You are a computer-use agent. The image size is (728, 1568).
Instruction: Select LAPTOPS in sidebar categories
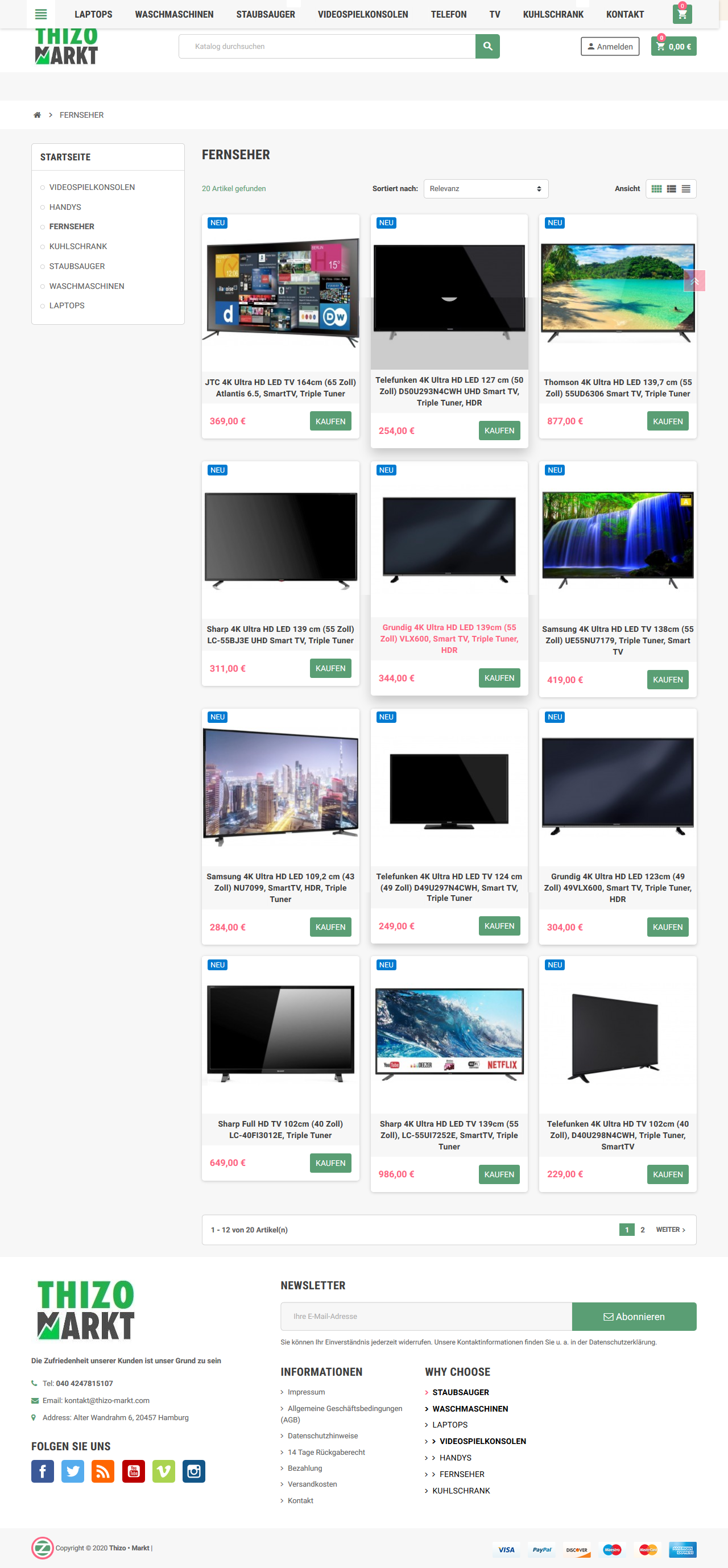click(67, 305)
